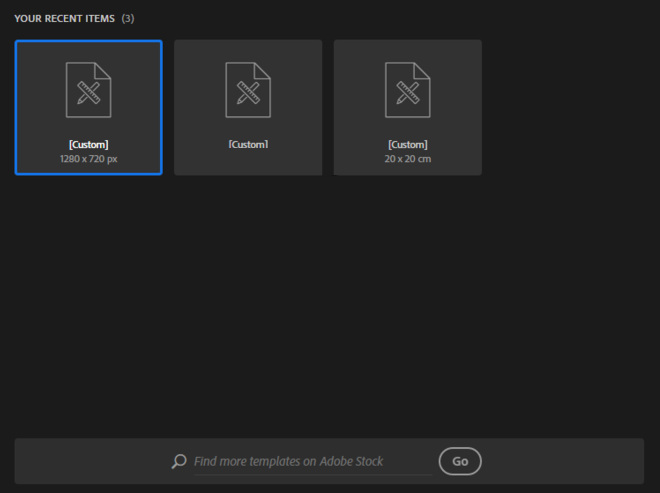This screenshot has height=493, width=660.
Task: Click the "20 x 20 cm" size label
Action: click(x=407, y=159)
